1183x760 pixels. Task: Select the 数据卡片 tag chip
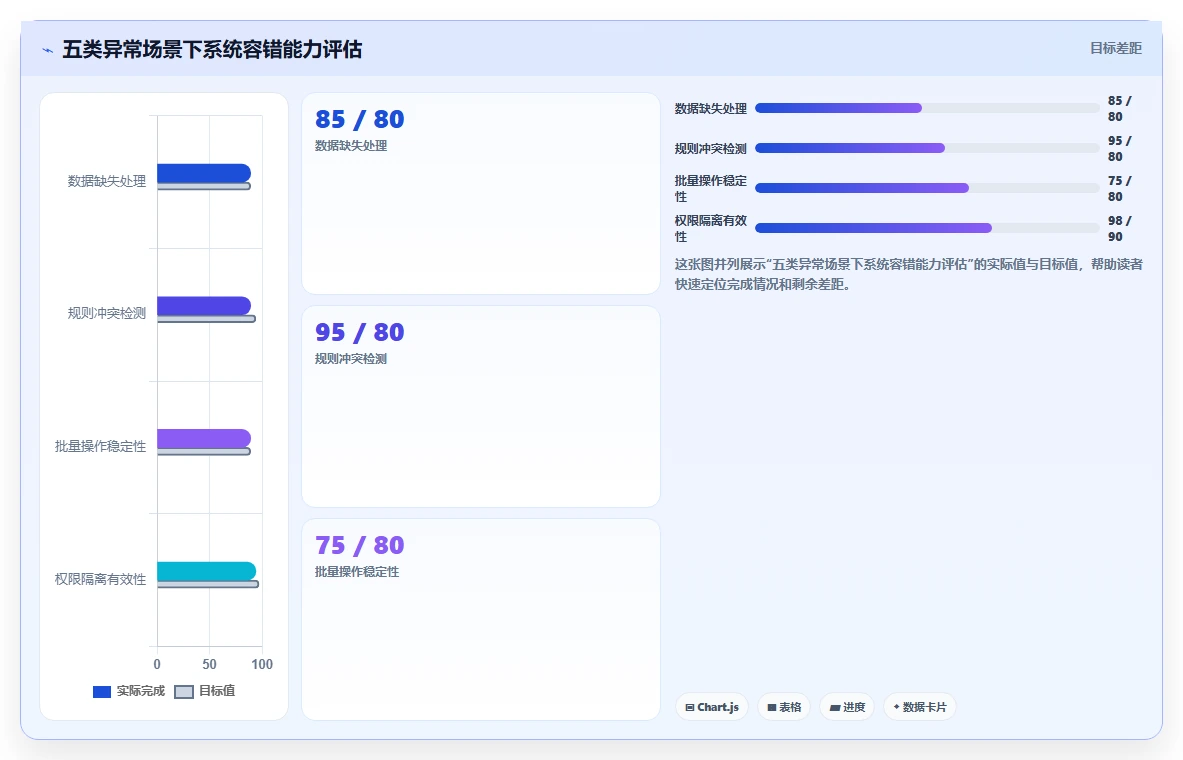click(x=920, y=707)
